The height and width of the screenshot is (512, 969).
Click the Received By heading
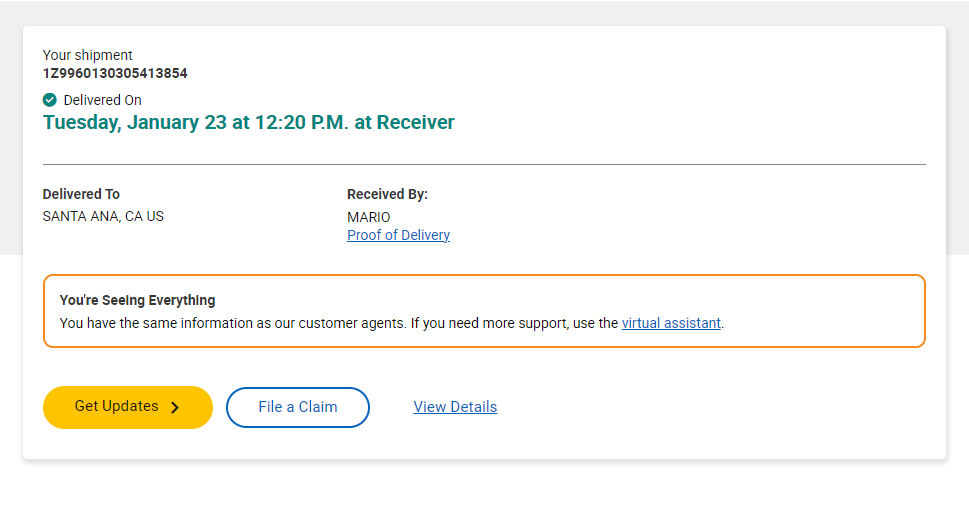tap(387, 194)
